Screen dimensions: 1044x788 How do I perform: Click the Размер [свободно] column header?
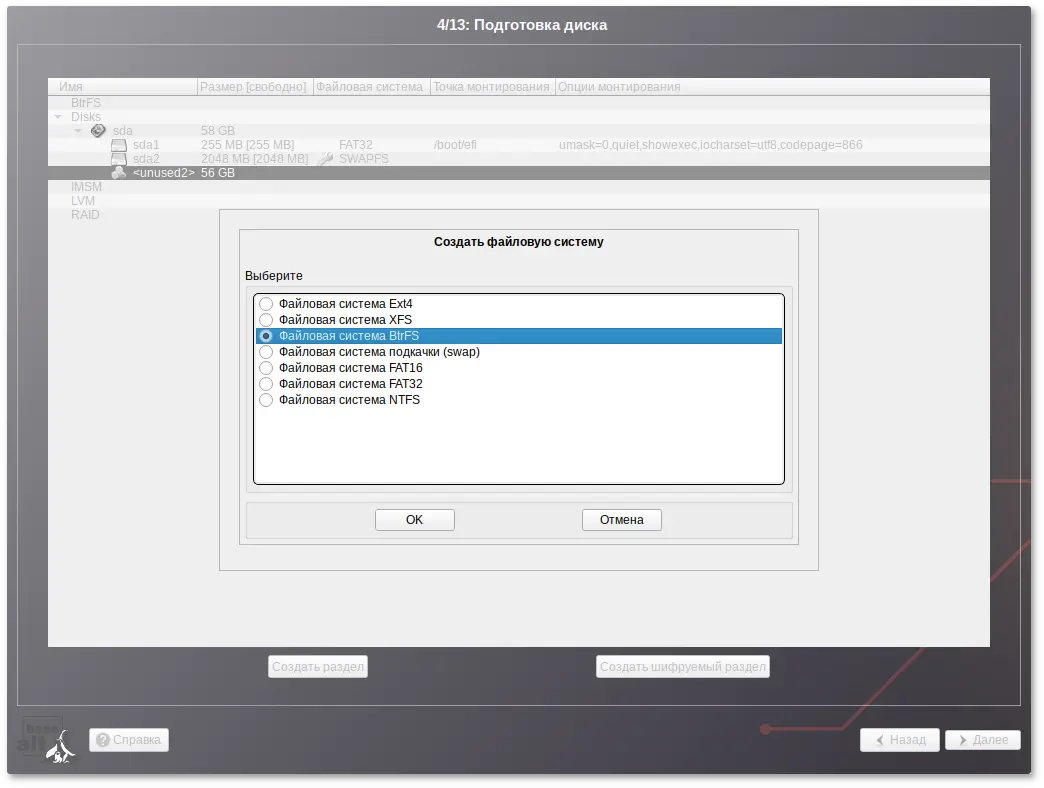(254, 87)
